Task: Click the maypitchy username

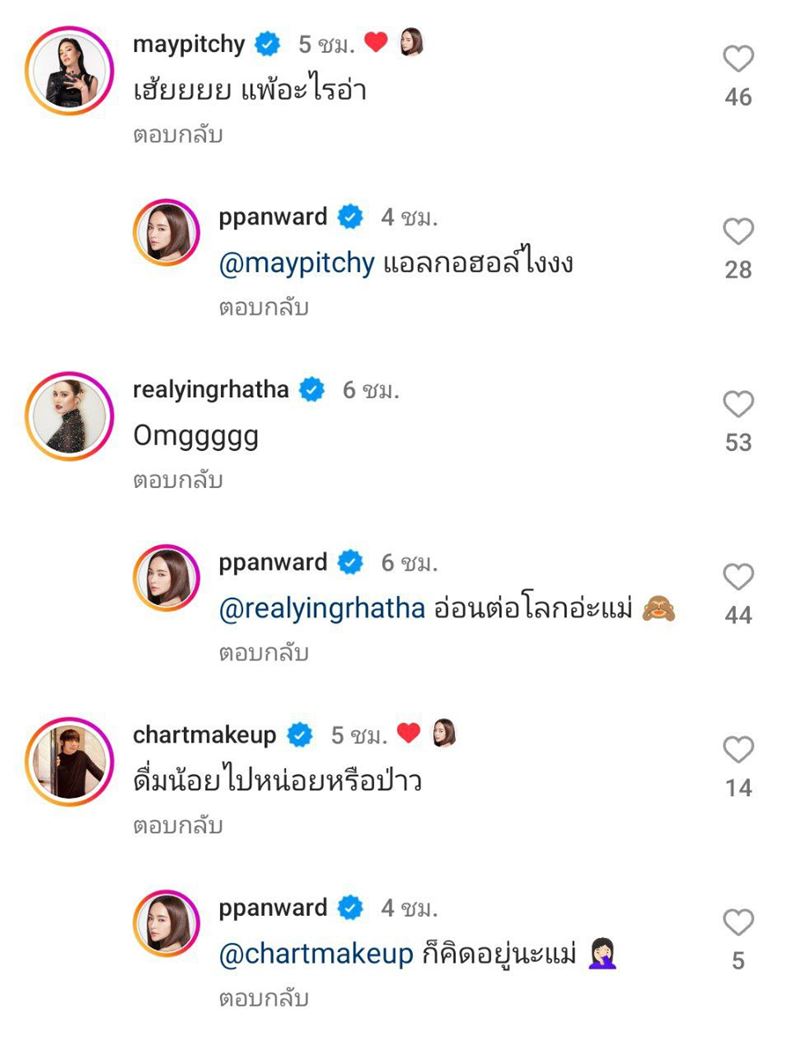Action: [189, 43]
